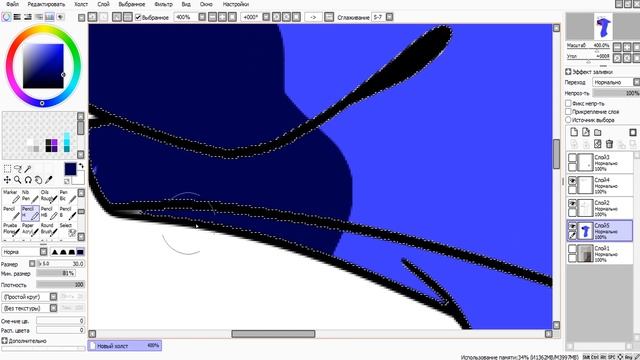Clear the layer icon beside trash
The image size is (640, 360).
point(598,144)
